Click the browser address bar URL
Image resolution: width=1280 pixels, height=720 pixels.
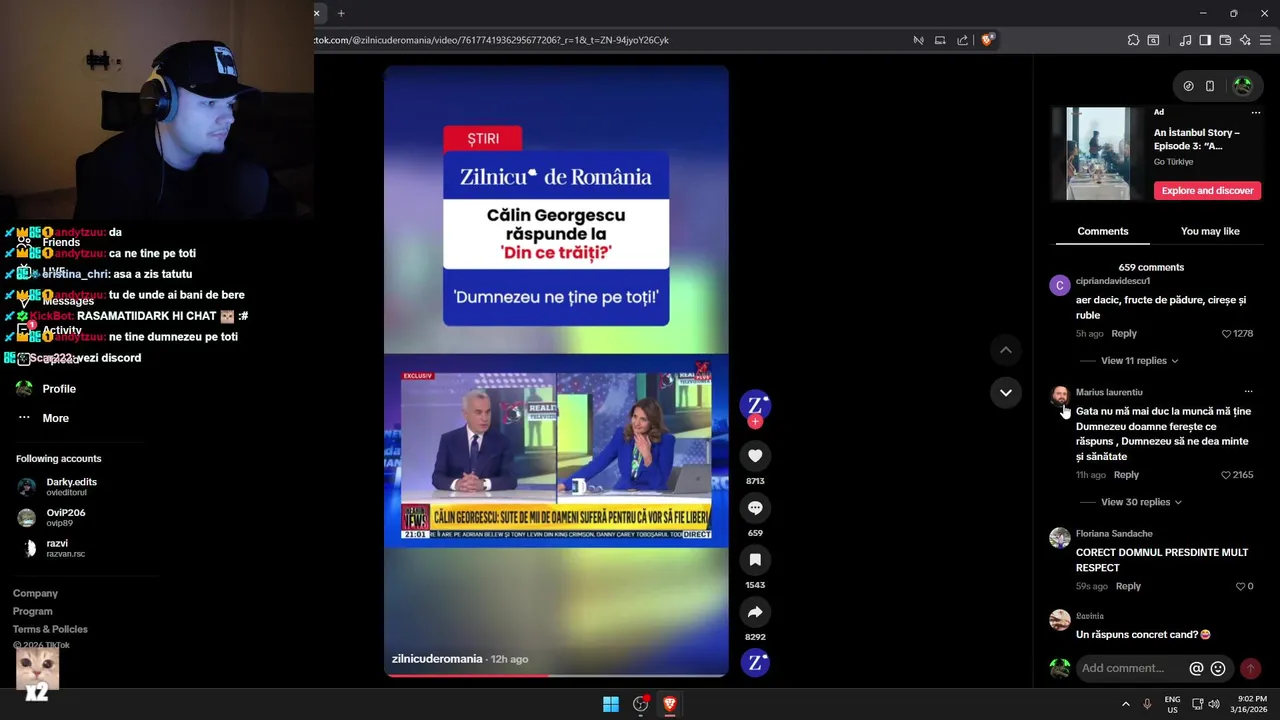tap(492, 40)
